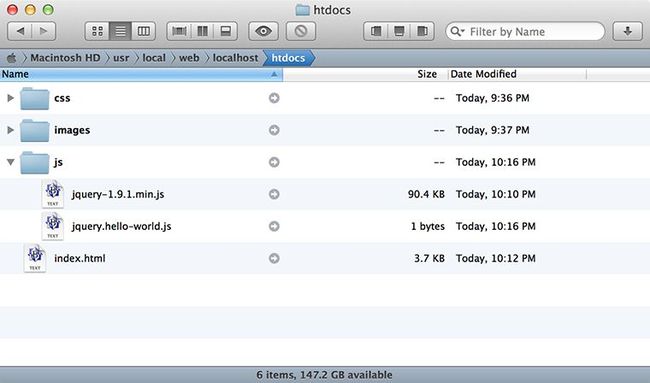Open the search options magnifier dropdown
The width and height of the screenshot is (650, 383).
457,32
